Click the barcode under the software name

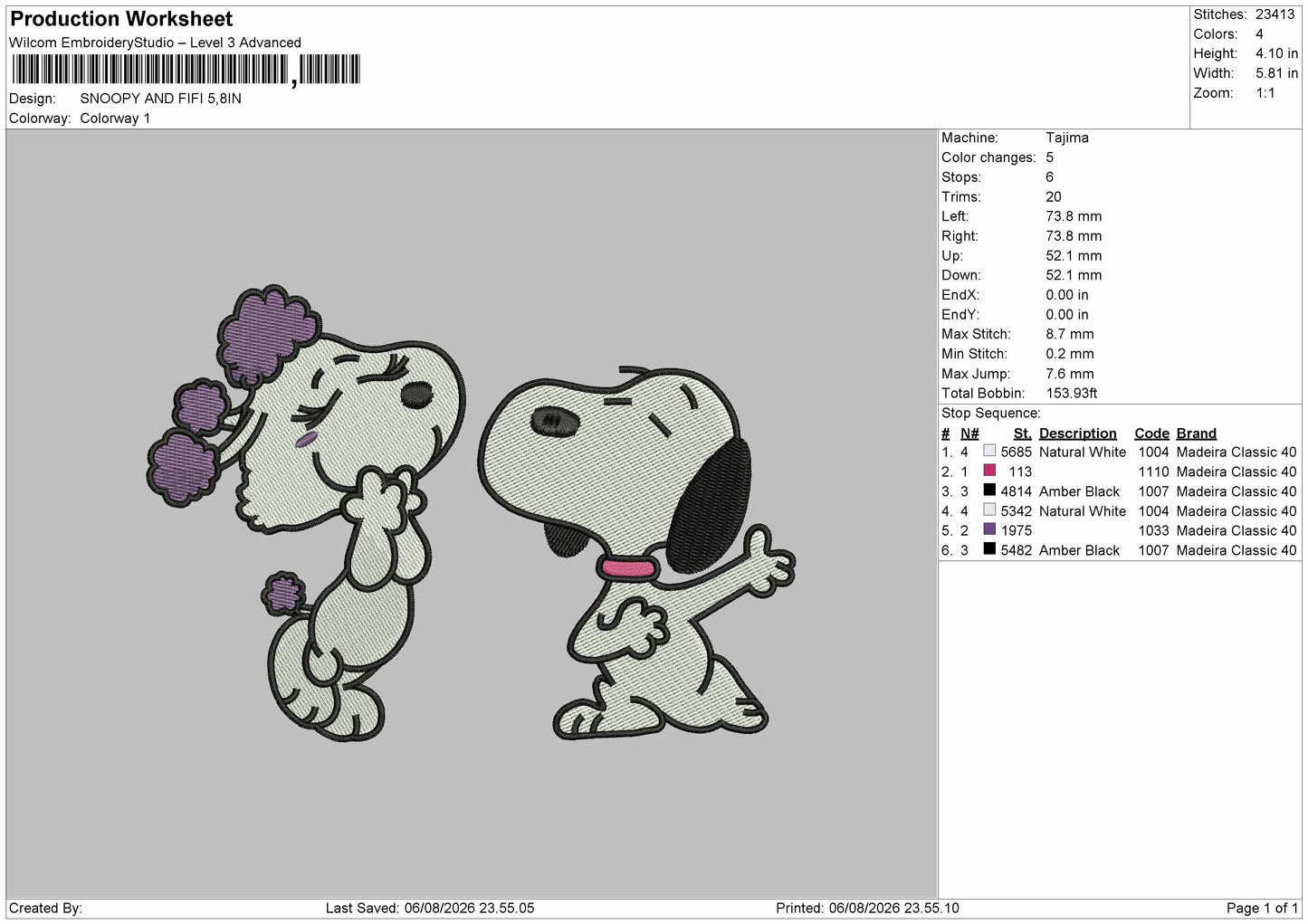pos(186,70)
